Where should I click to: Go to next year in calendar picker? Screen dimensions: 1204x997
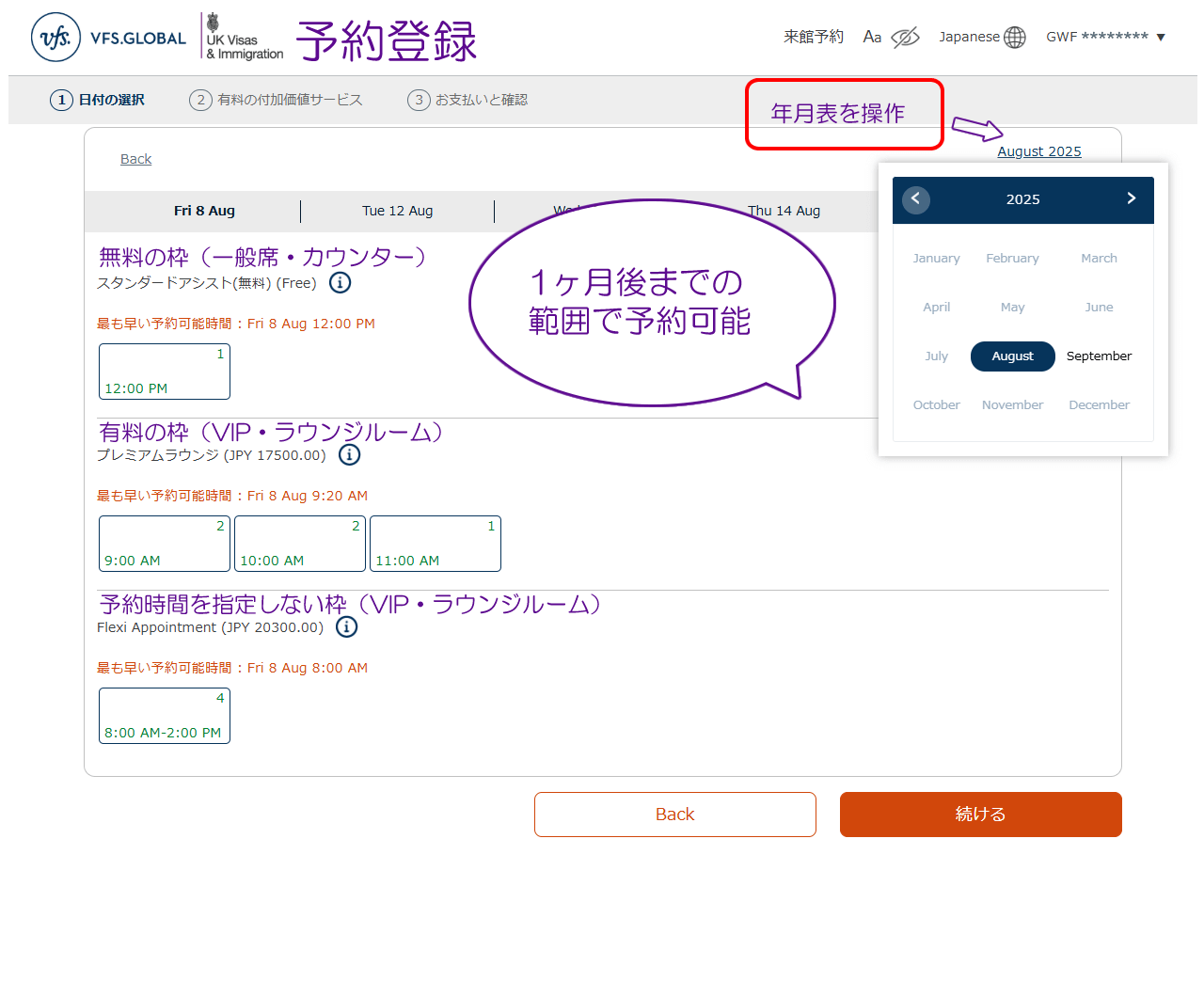point(1131,198)
